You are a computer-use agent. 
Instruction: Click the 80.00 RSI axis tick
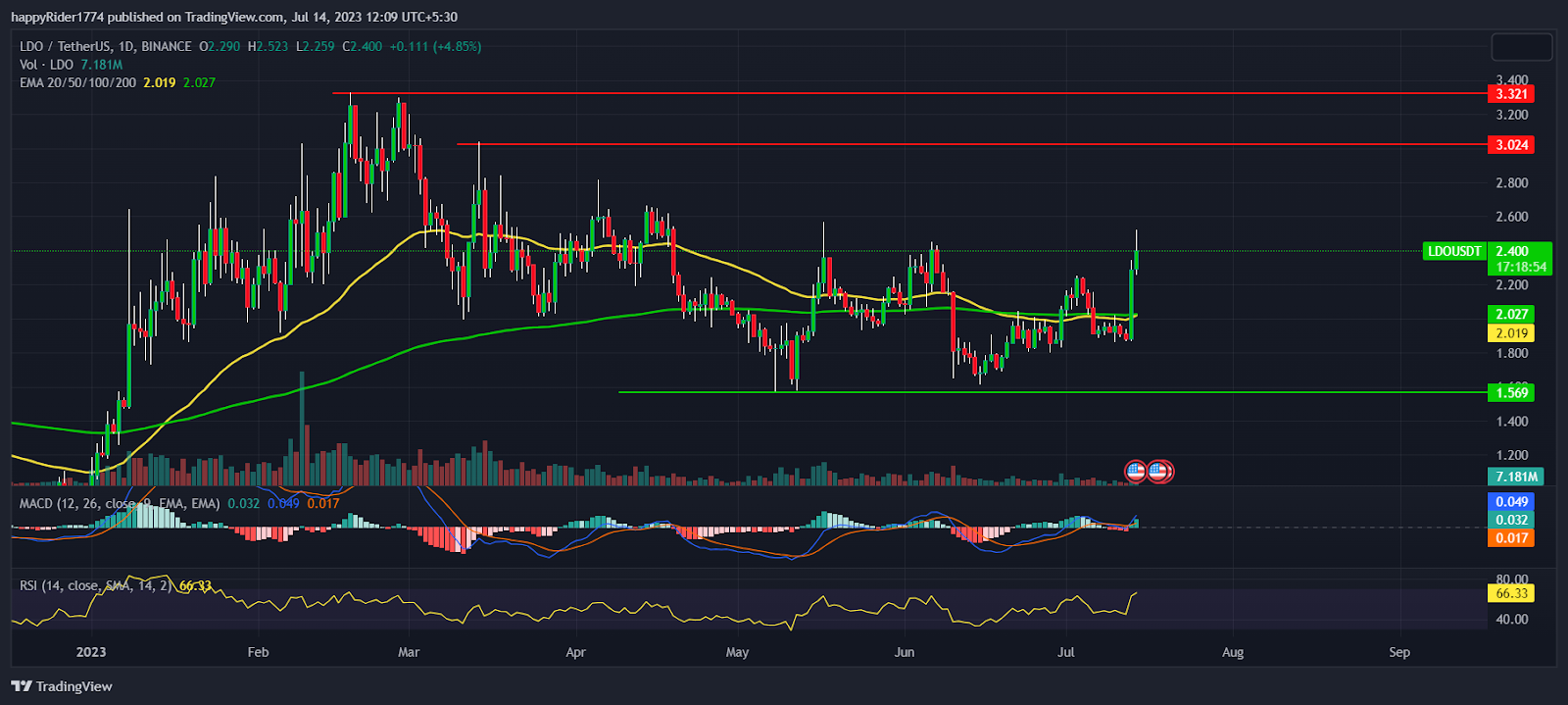pyautogui.click(x=1511, y=579)
